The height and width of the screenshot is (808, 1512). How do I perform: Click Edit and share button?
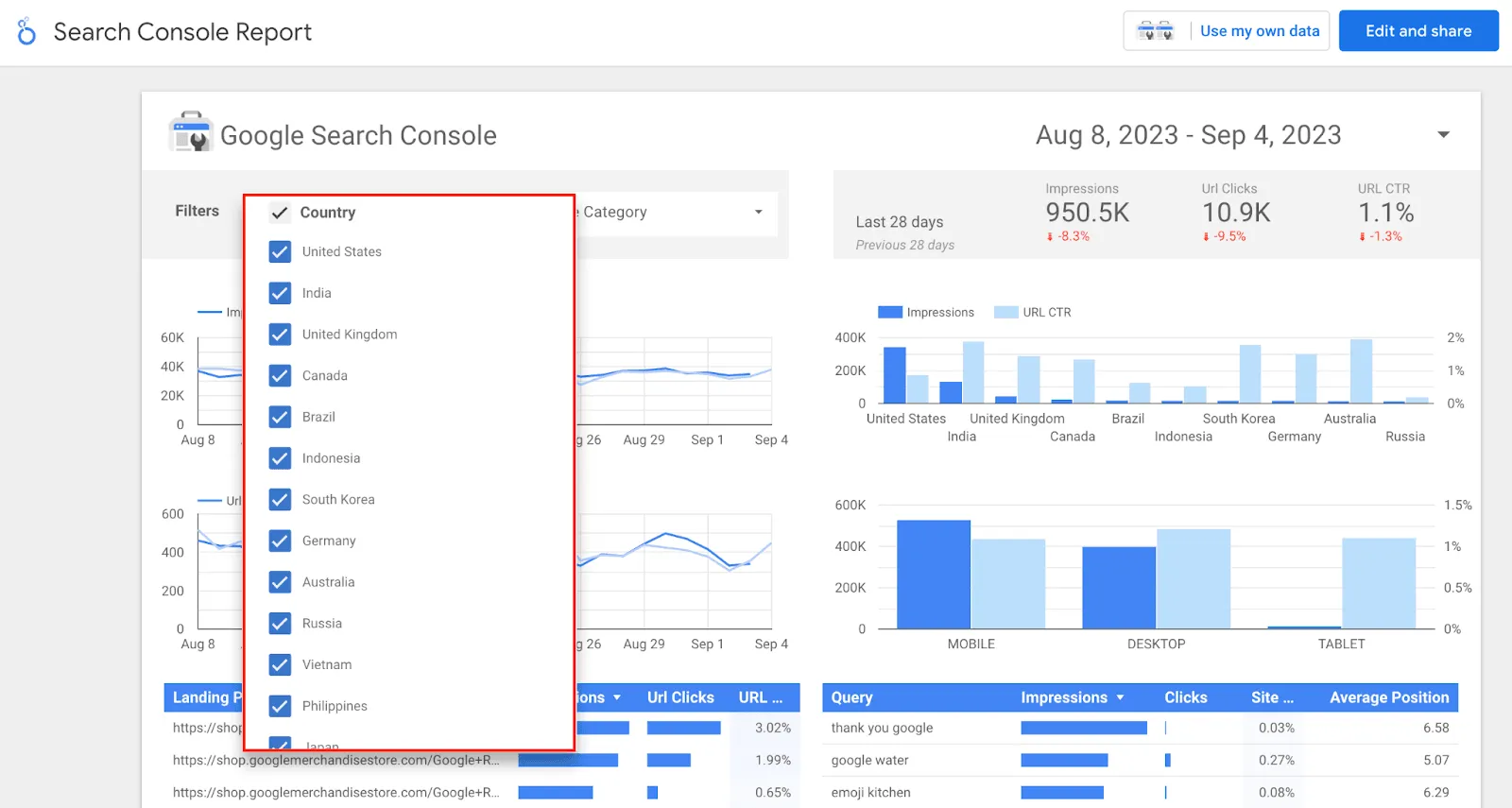[x=1418, y=31]
